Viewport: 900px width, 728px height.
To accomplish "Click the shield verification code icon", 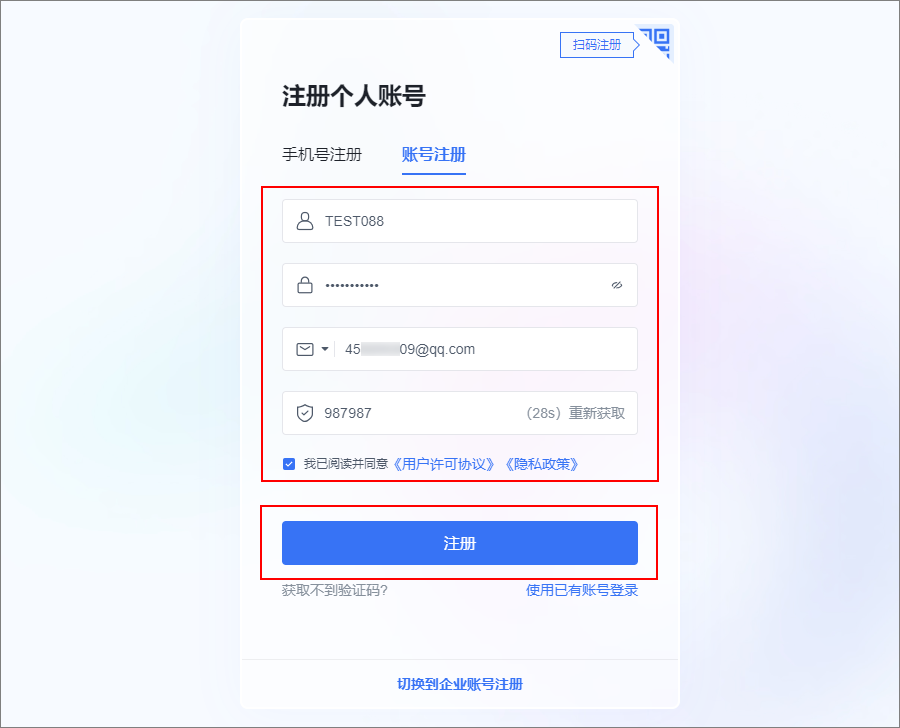I will pos(305,413).
